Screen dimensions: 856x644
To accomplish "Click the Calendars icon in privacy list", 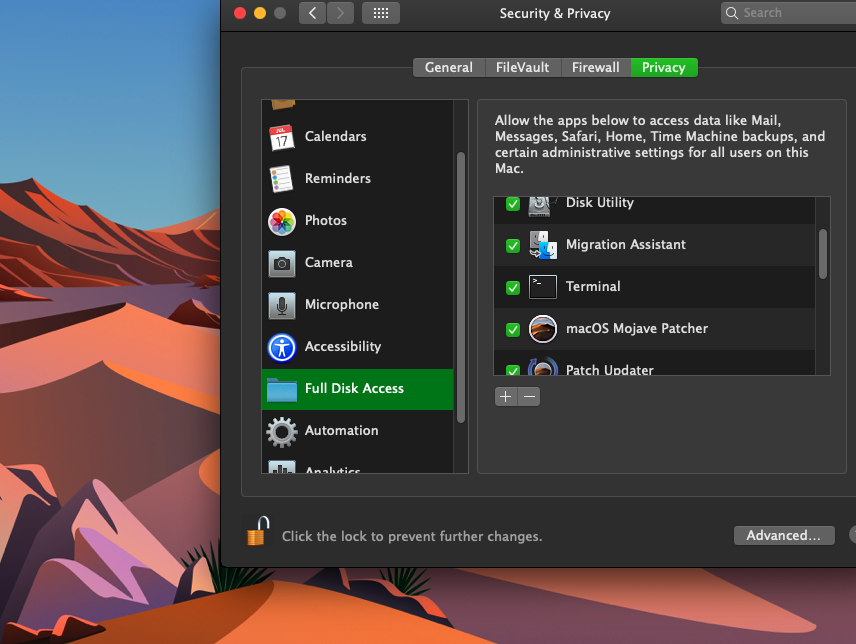I will (282, 138).
